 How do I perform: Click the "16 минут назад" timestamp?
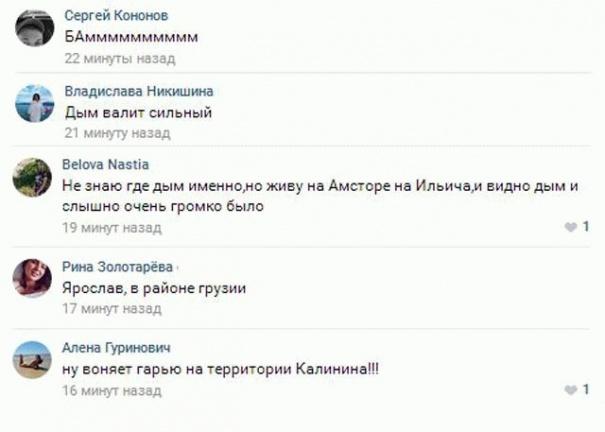click(111, 390)
